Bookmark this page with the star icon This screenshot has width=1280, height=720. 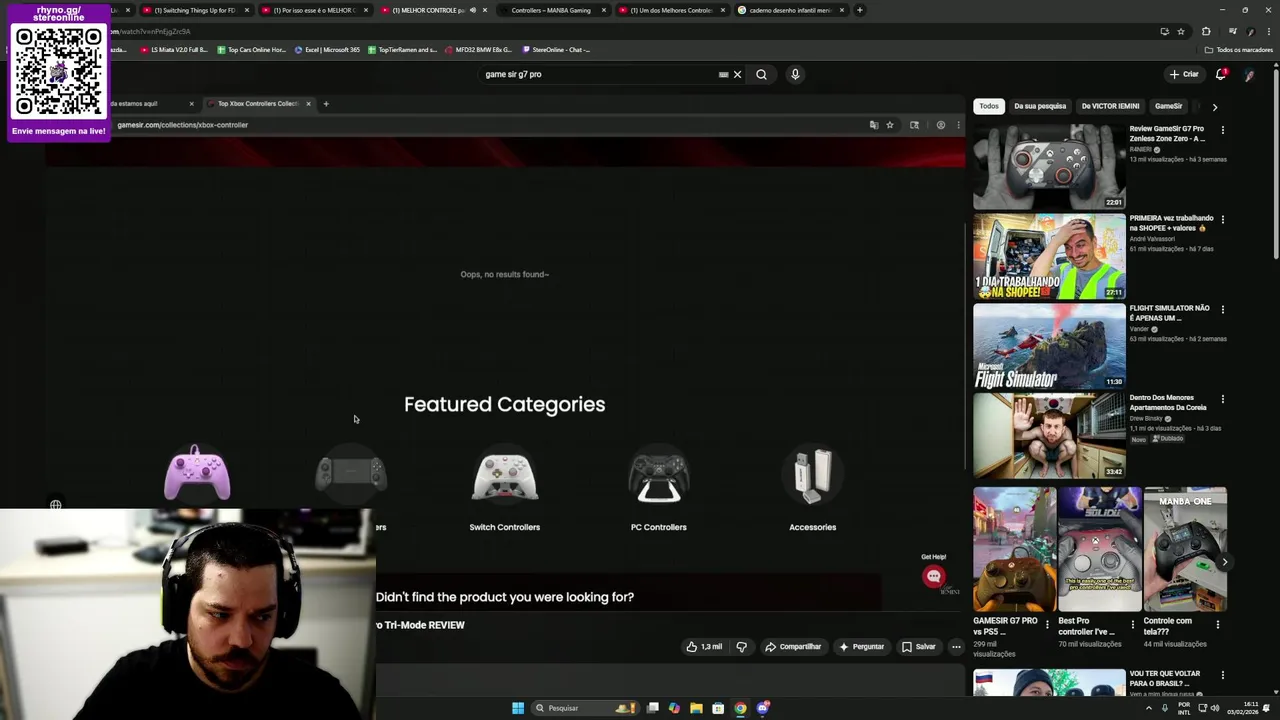pyautogui.click(x=1180, y=31)
